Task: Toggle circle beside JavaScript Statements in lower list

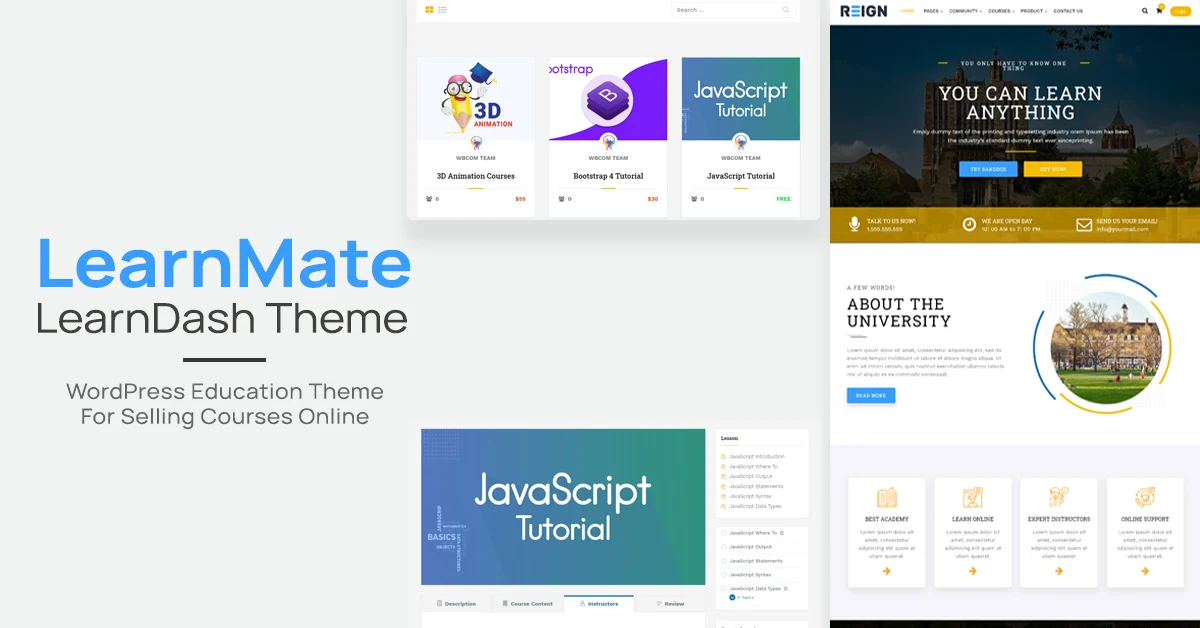Action: 723,561
